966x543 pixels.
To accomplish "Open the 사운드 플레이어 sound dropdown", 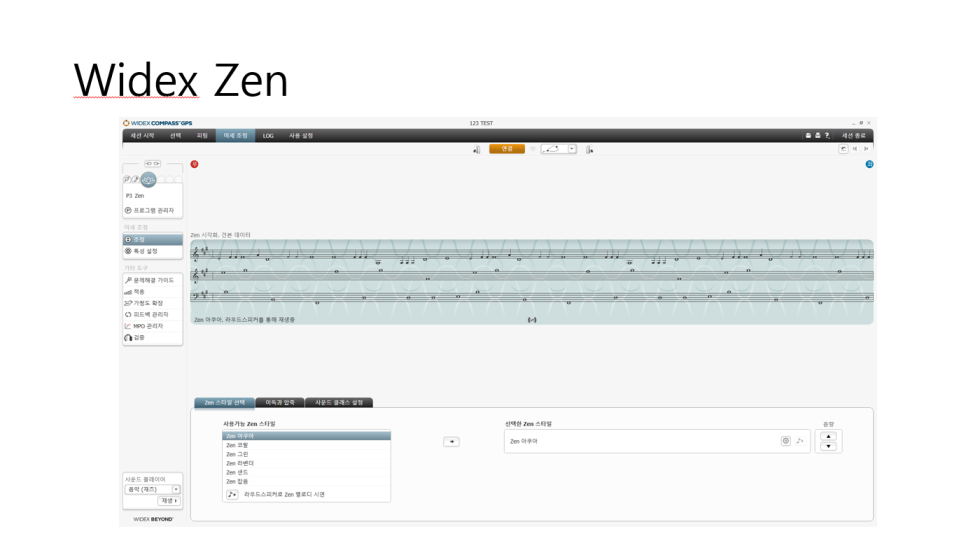I will (153, 489).
